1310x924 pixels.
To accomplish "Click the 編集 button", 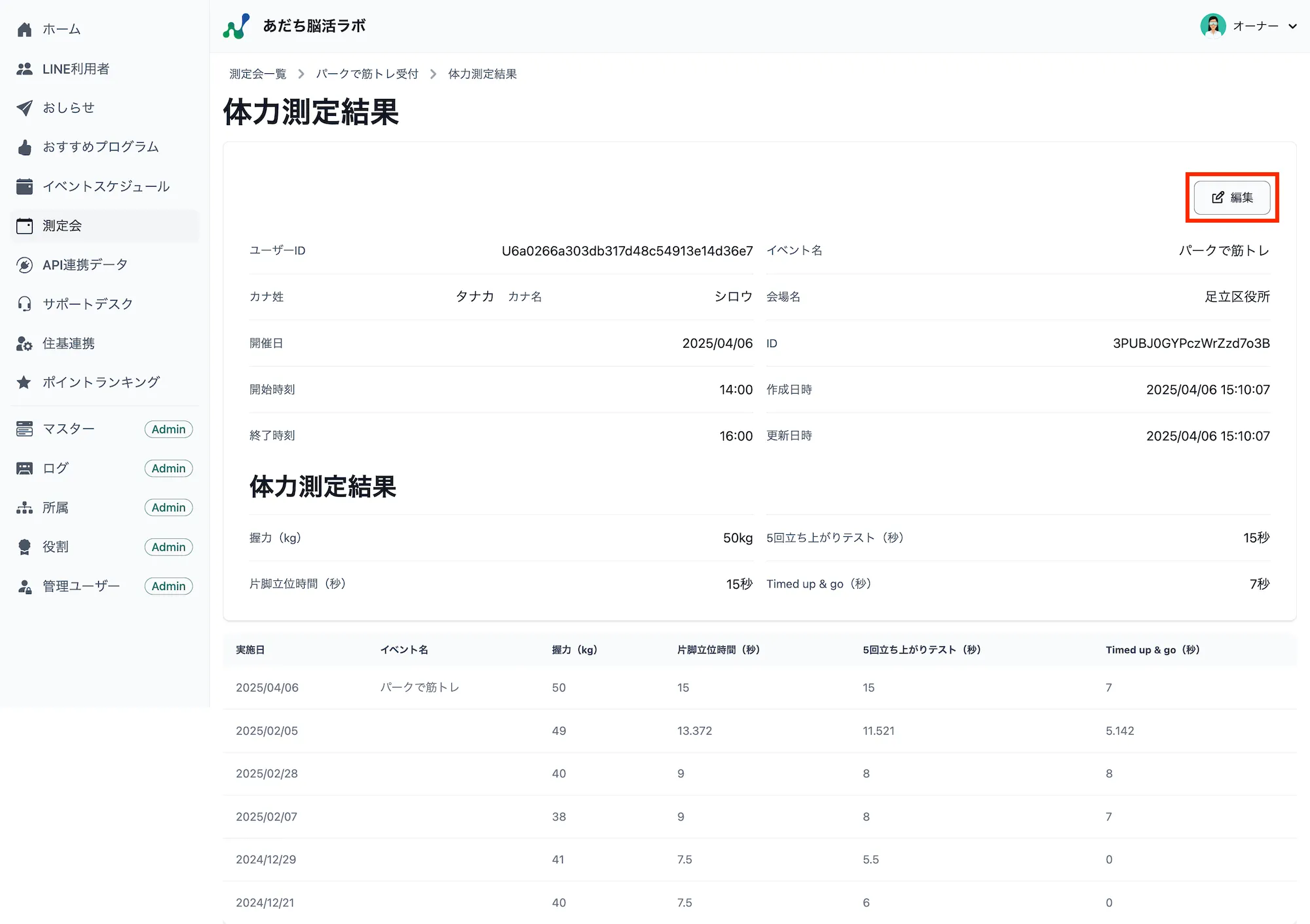I will (1232, 198).
